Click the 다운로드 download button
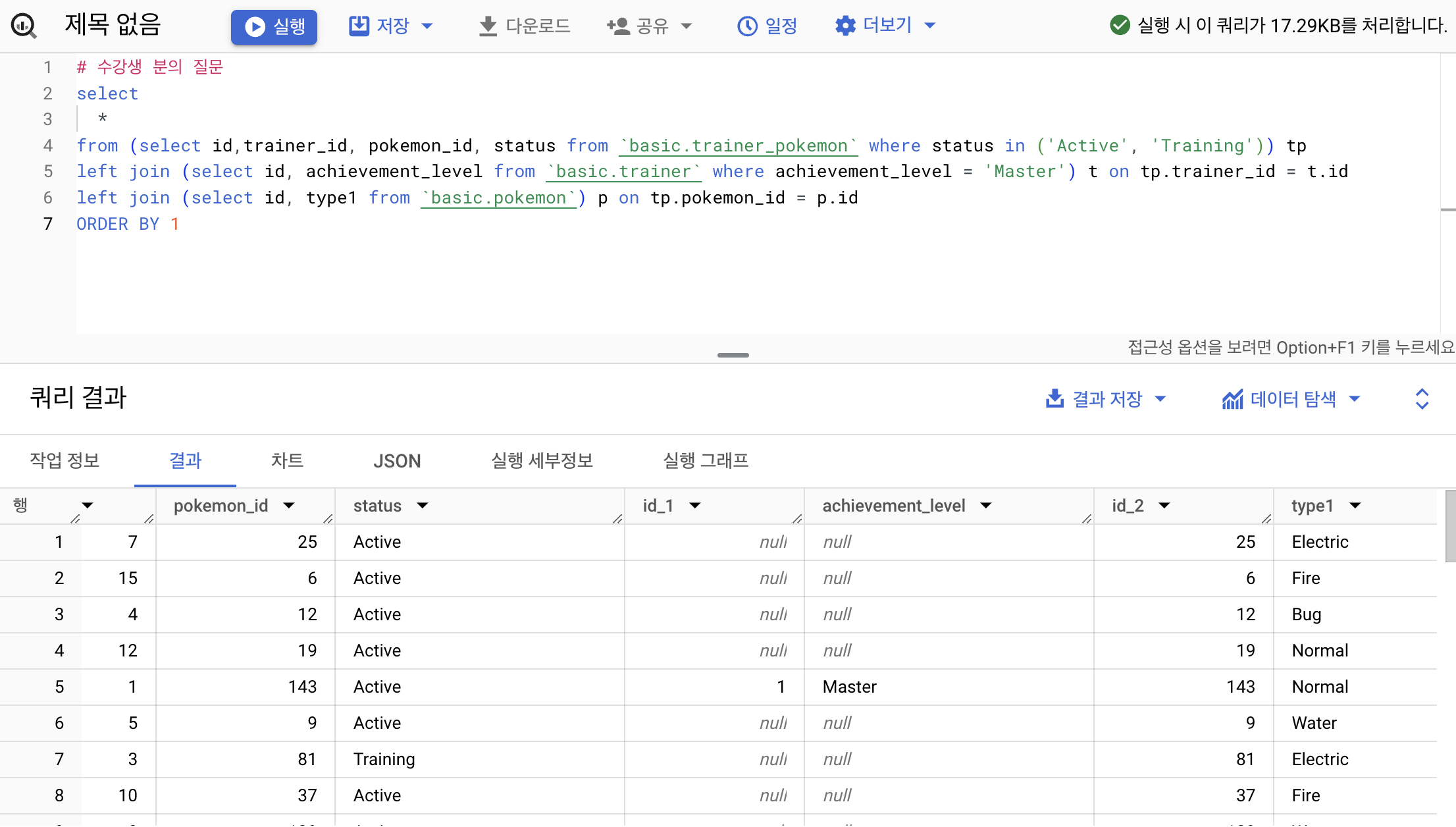 coord(524,26)
